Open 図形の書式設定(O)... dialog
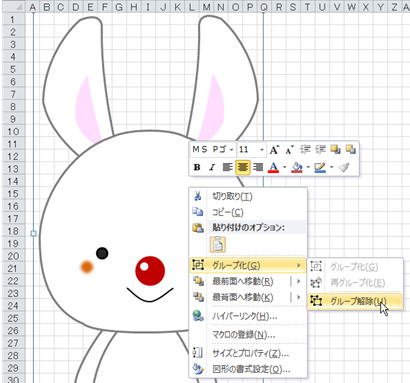410x383 pixels. coord(248,369)
